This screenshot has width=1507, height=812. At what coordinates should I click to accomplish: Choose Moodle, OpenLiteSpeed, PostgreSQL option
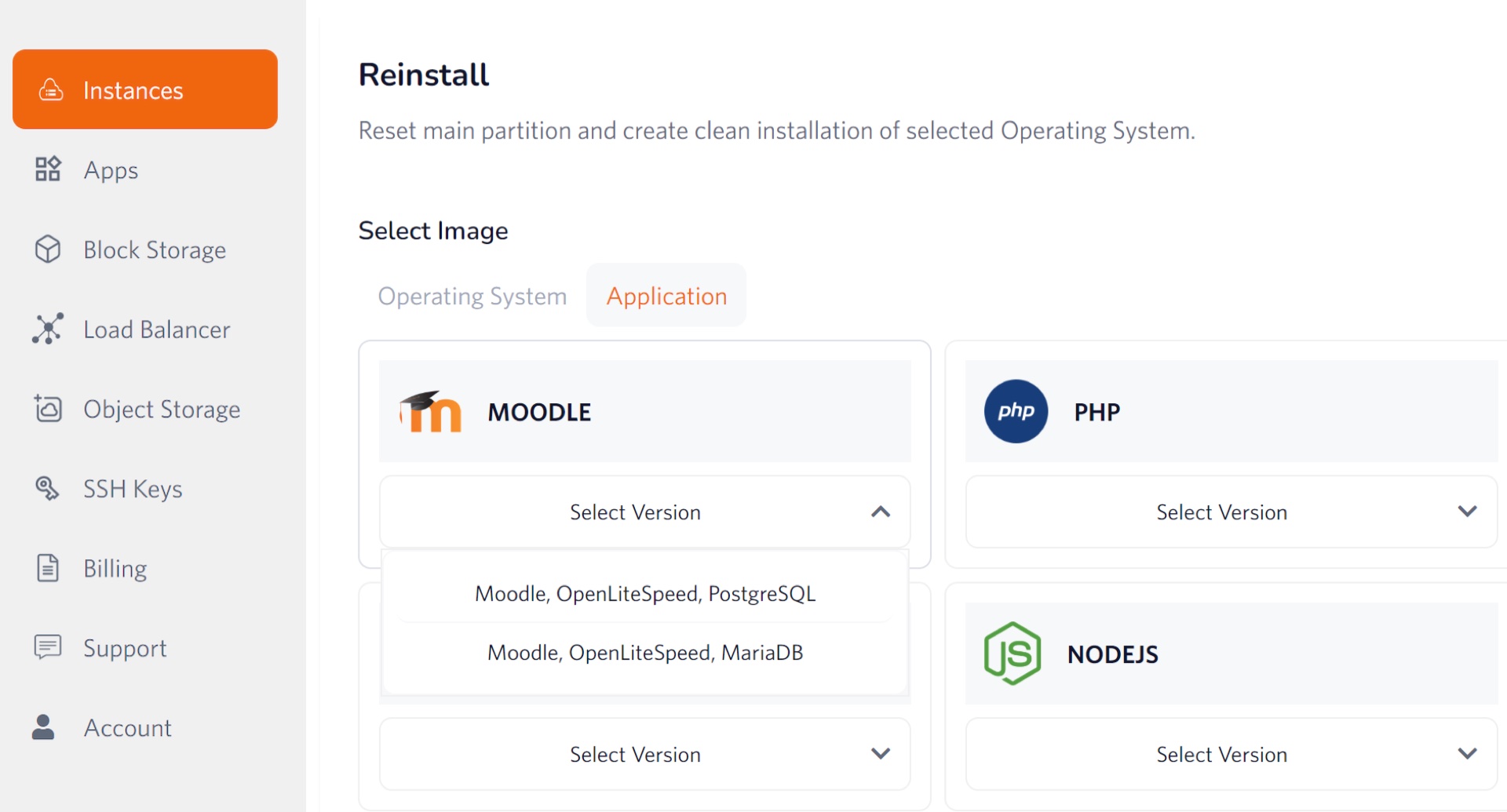[x=644, y=594]
